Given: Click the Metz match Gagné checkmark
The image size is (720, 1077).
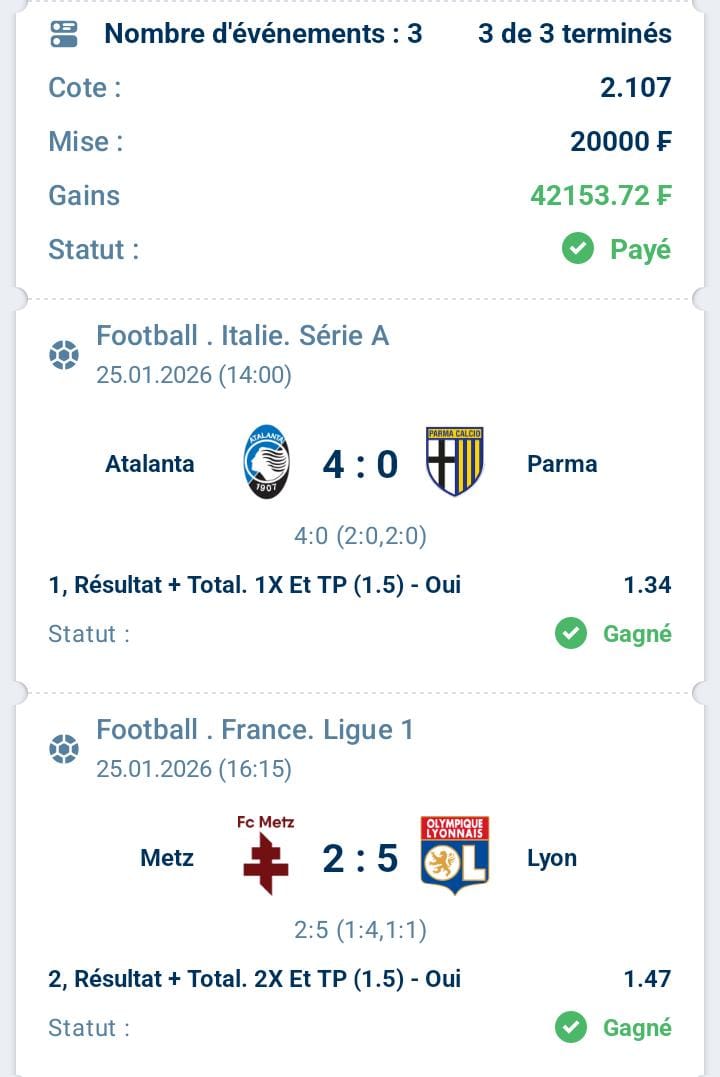Looking at the screenshot, I should [x=571, y=1027].
